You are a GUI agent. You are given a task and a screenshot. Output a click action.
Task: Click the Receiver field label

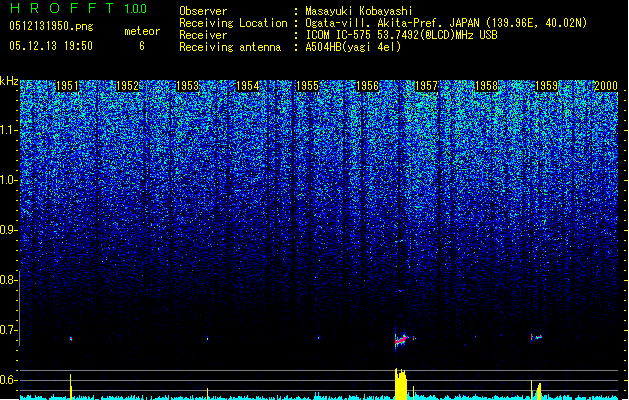(x=203, y=35)
